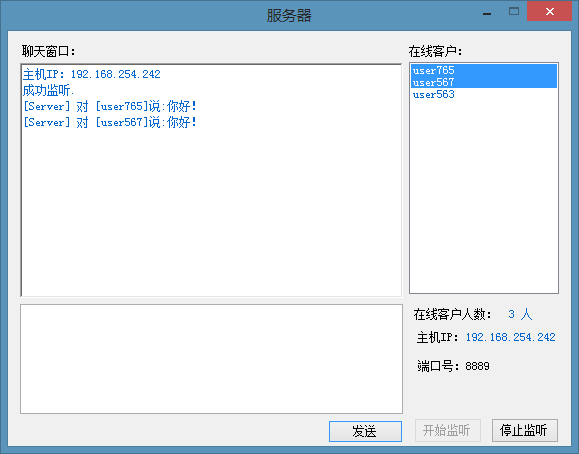Click chat line addressed to [user567]

110,122
